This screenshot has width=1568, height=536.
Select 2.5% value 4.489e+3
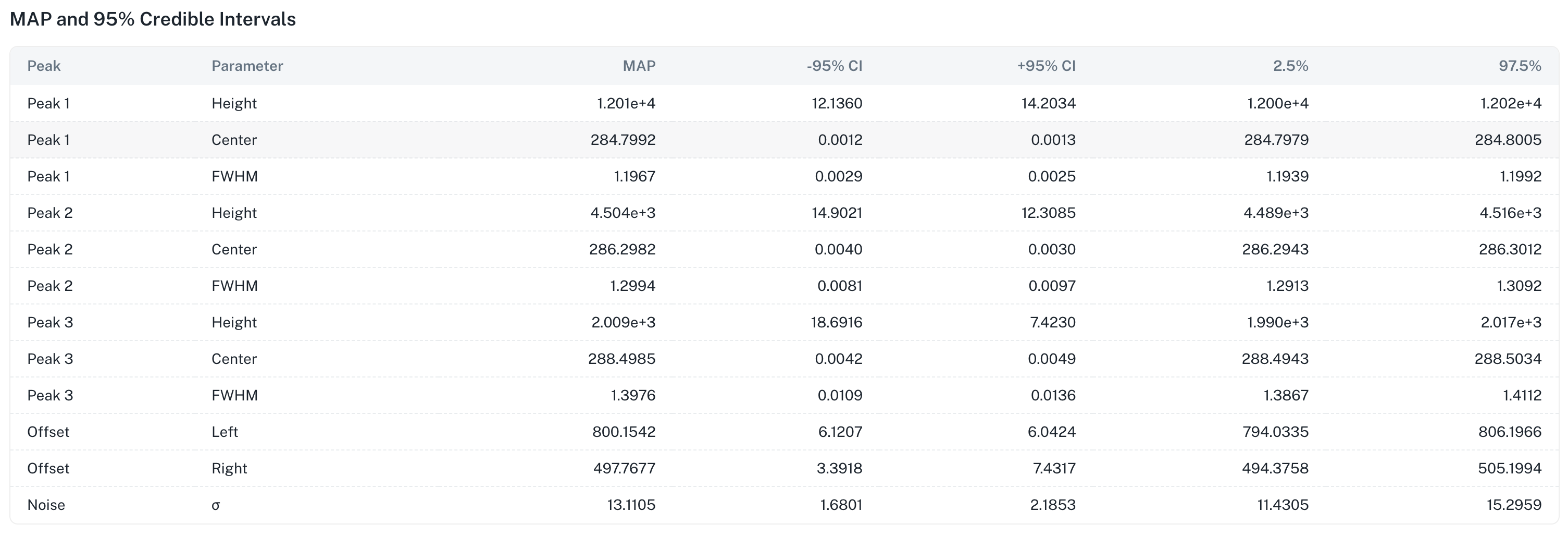point(1276,213)
